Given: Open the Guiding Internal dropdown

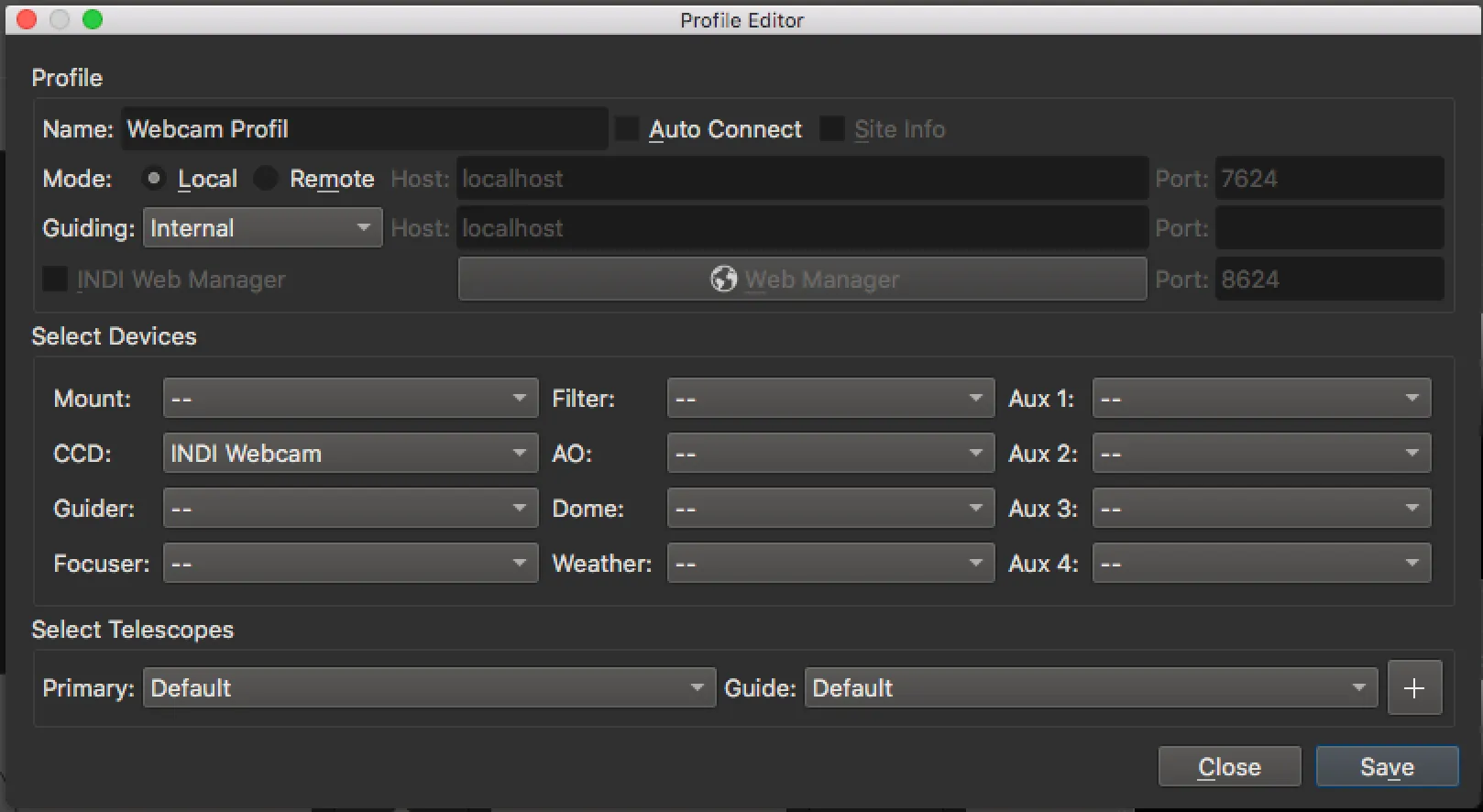Looking at the screenshot, I should coord(262,228).
